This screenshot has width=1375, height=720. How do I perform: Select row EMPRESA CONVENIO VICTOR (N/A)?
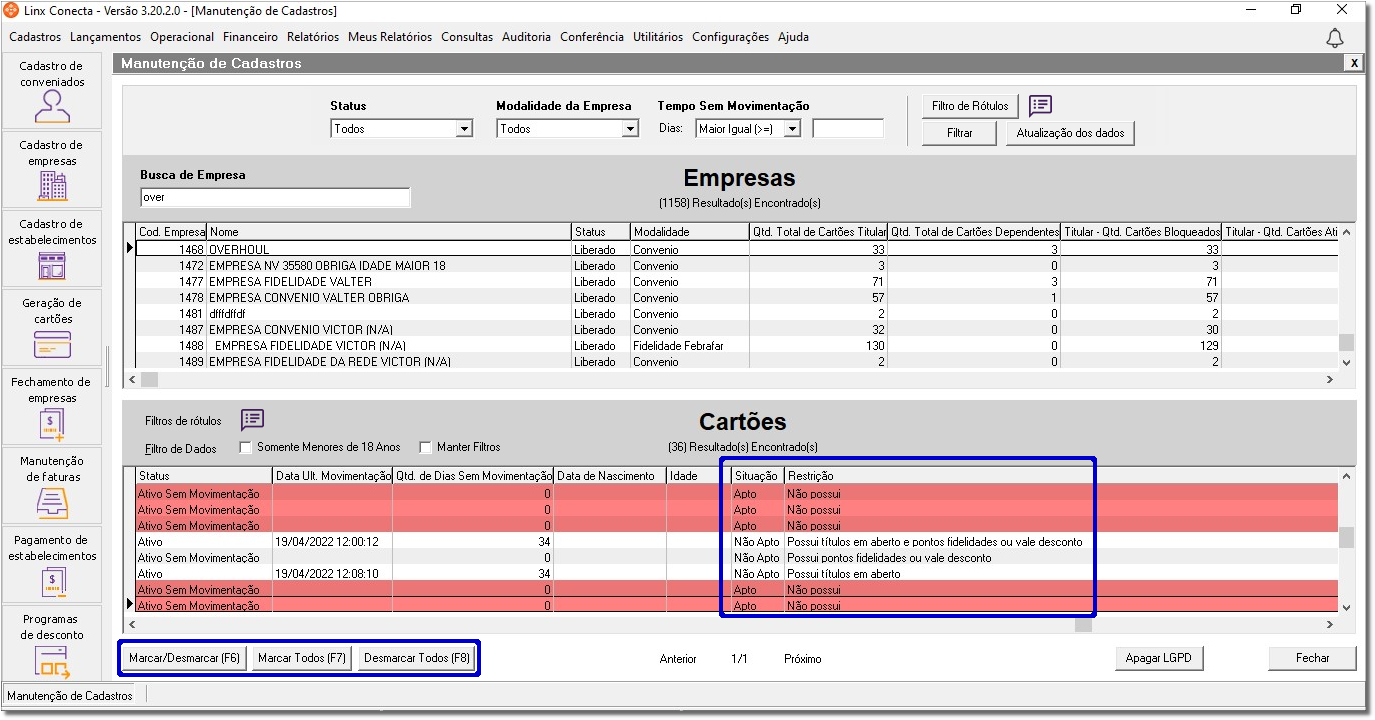coord(737,330)
